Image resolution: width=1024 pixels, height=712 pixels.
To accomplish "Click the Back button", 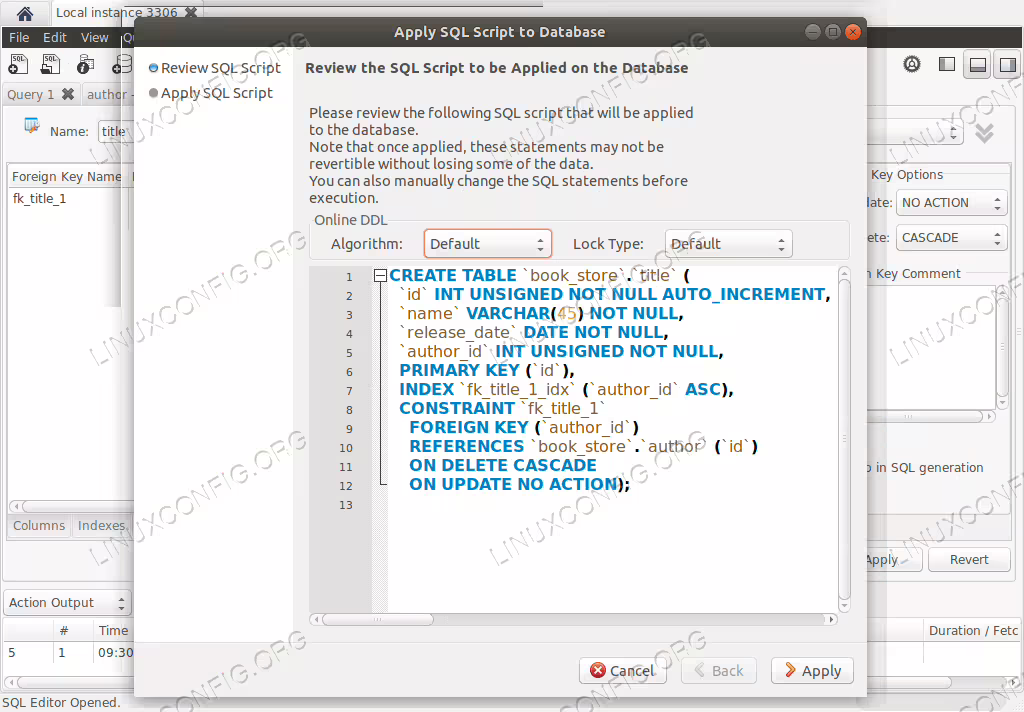I will point(718,671).
